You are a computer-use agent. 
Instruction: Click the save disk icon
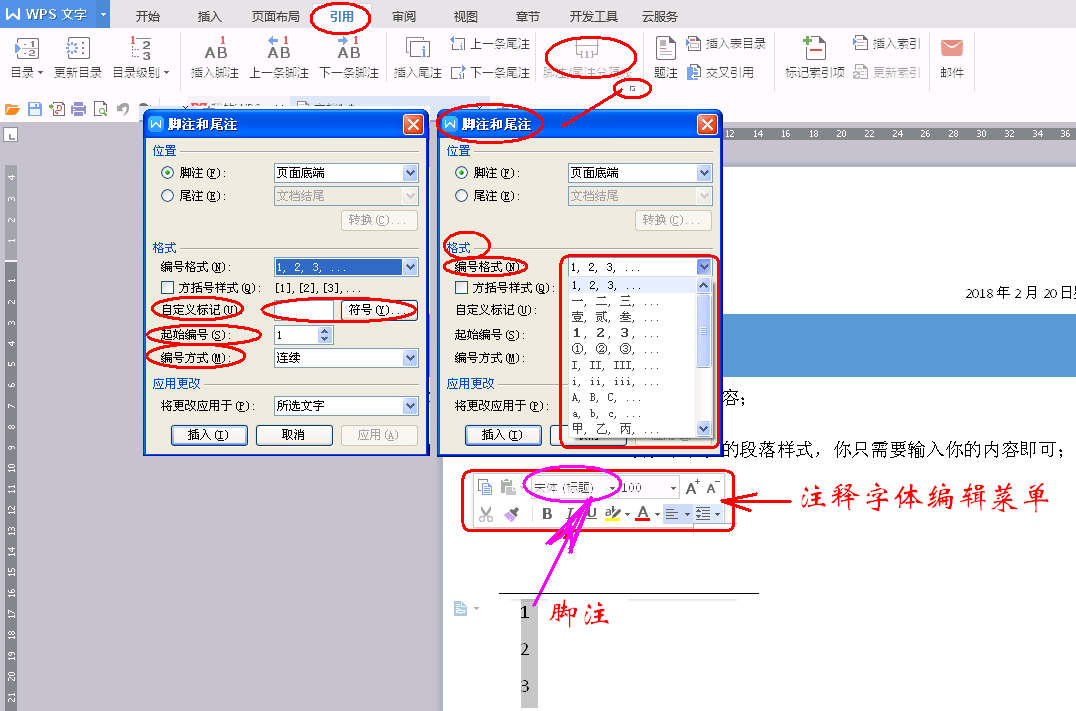click(x=35, y=109)
